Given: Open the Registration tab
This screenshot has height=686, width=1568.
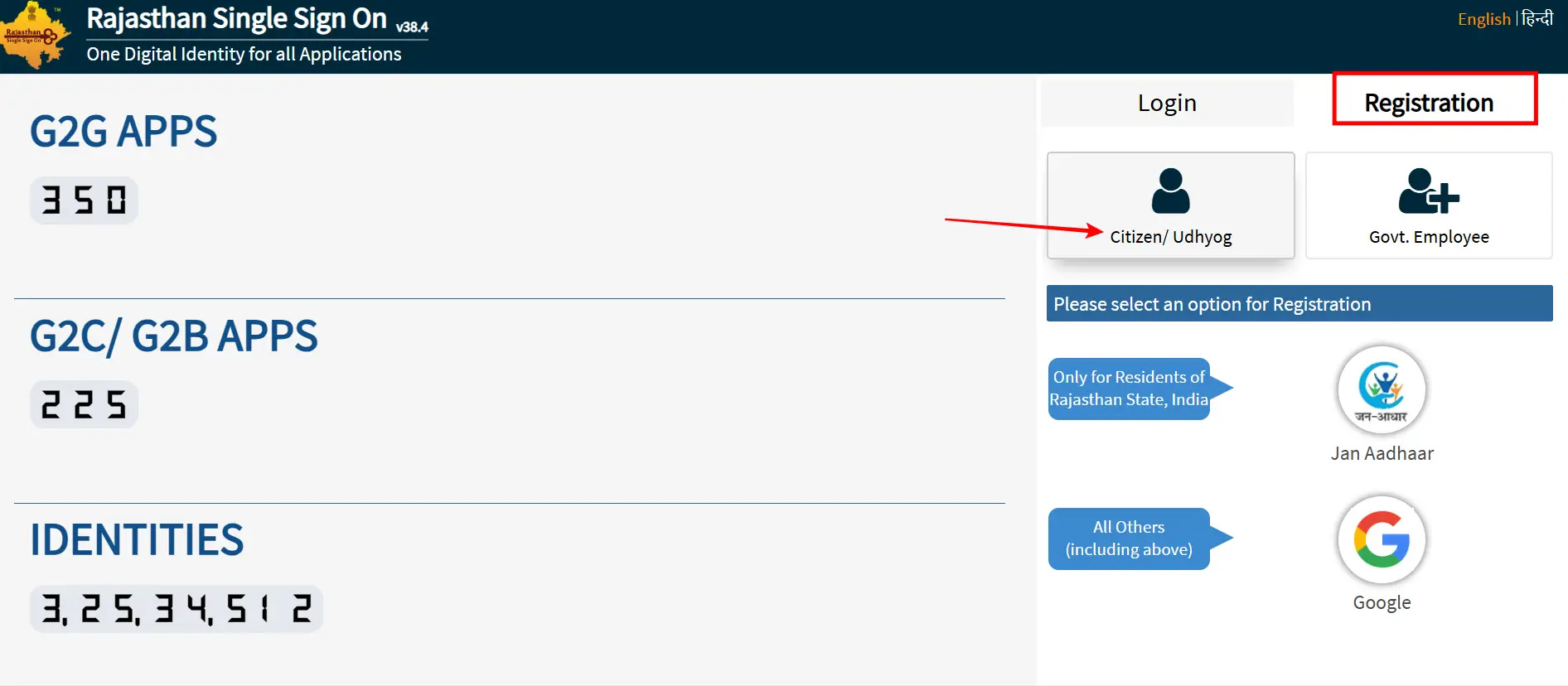Looking at the screenshot, I should pyautogui.click(x=1428, y=103).
